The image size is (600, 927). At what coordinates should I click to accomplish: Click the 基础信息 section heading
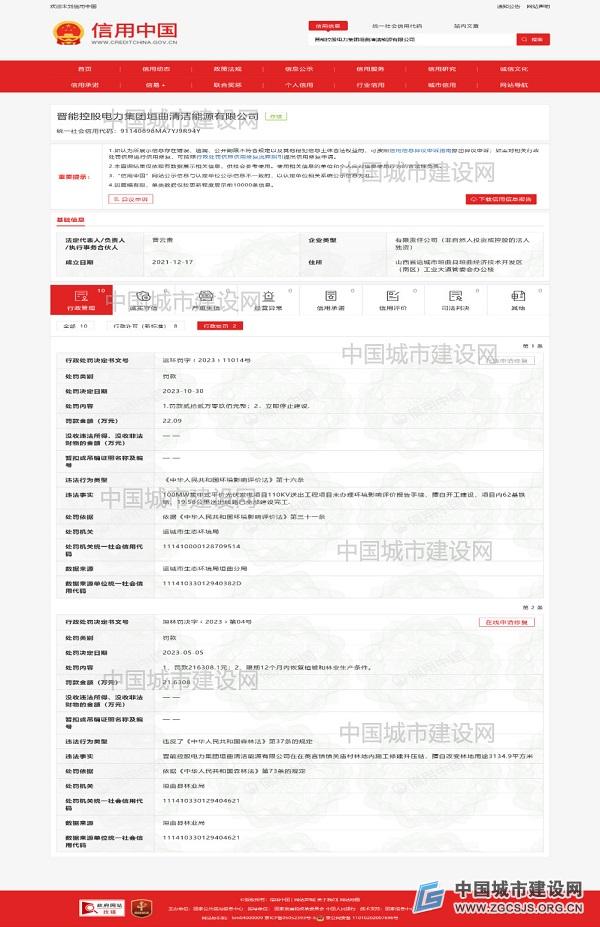coord(70,221)
